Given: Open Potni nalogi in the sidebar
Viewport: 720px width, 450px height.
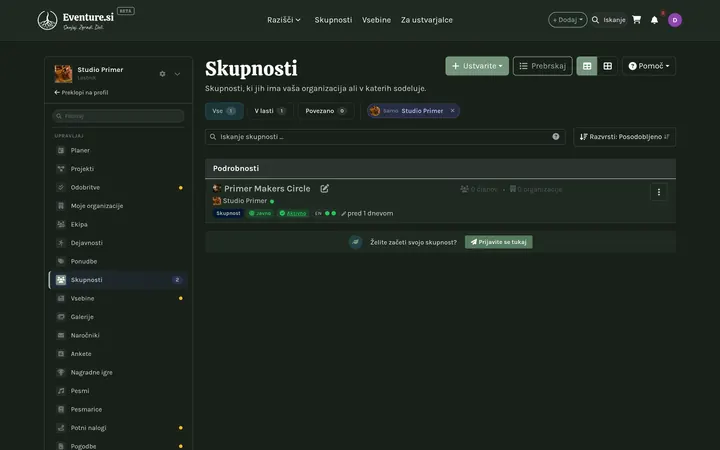Looking at the screenshot, I should coord(118,428).
